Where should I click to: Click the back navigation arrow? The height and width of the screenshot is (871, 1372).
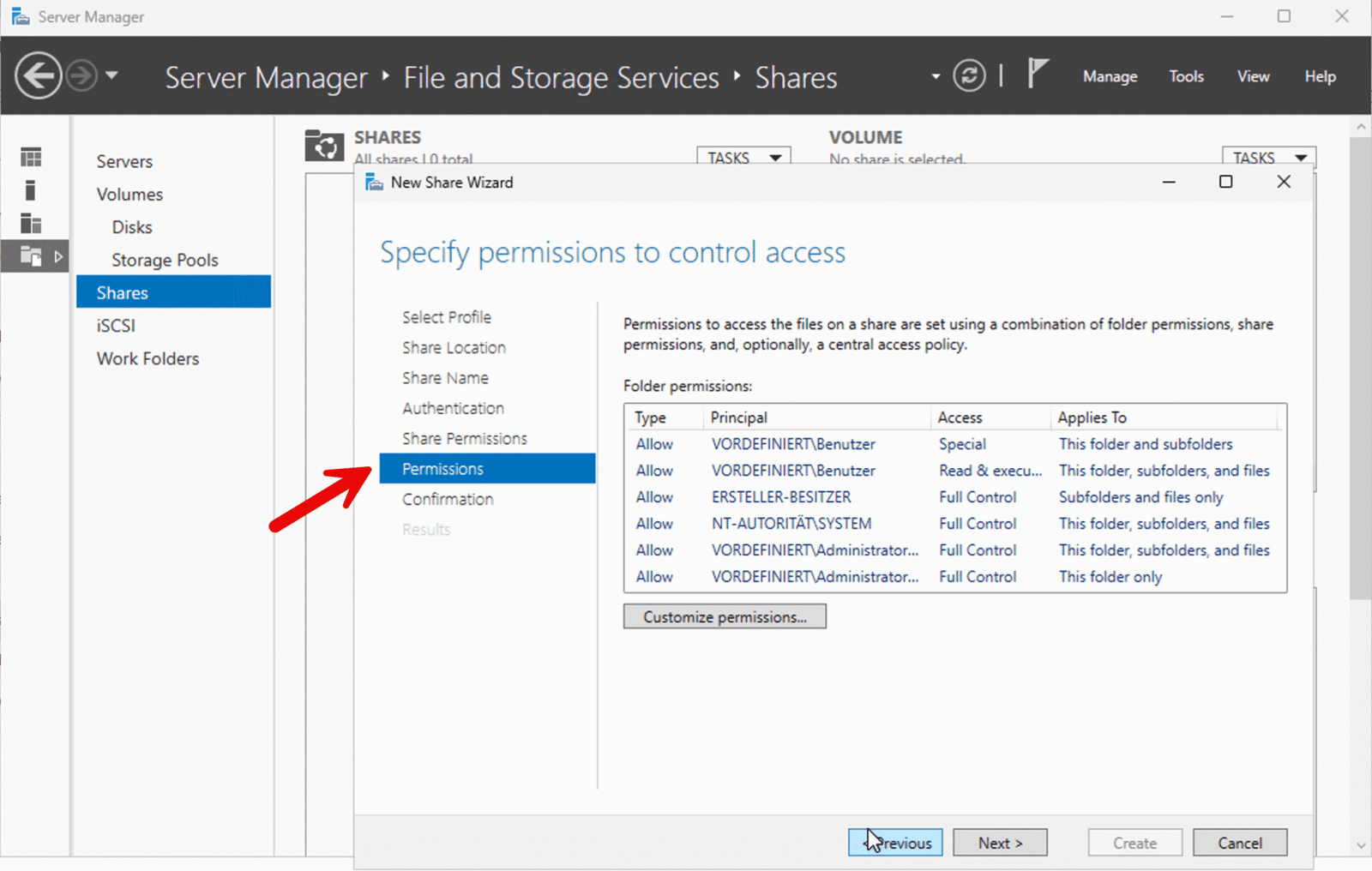point(38,75)
